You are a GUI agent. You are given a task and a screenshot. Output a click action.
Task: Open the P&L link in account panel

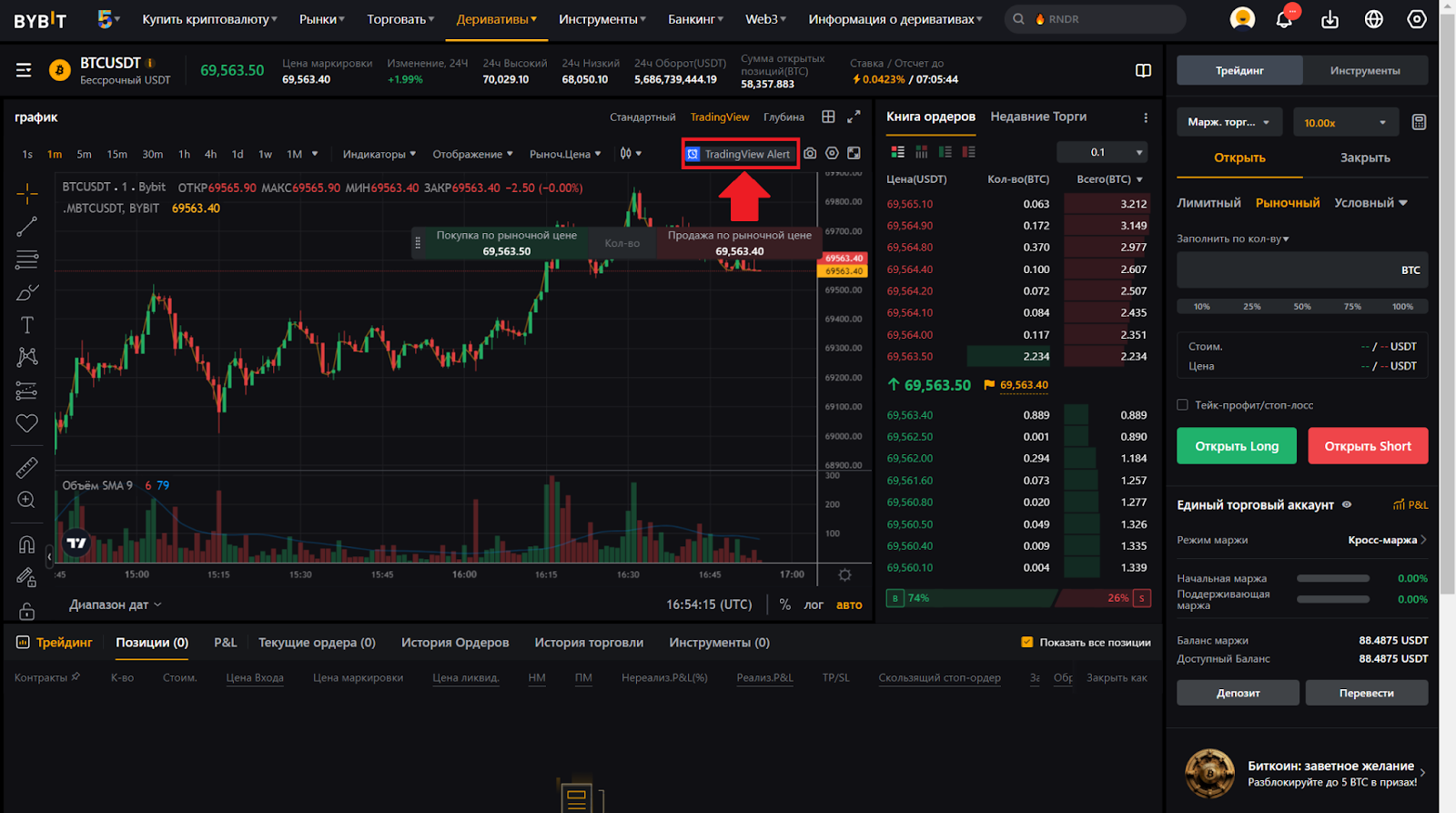(1410, 504)
